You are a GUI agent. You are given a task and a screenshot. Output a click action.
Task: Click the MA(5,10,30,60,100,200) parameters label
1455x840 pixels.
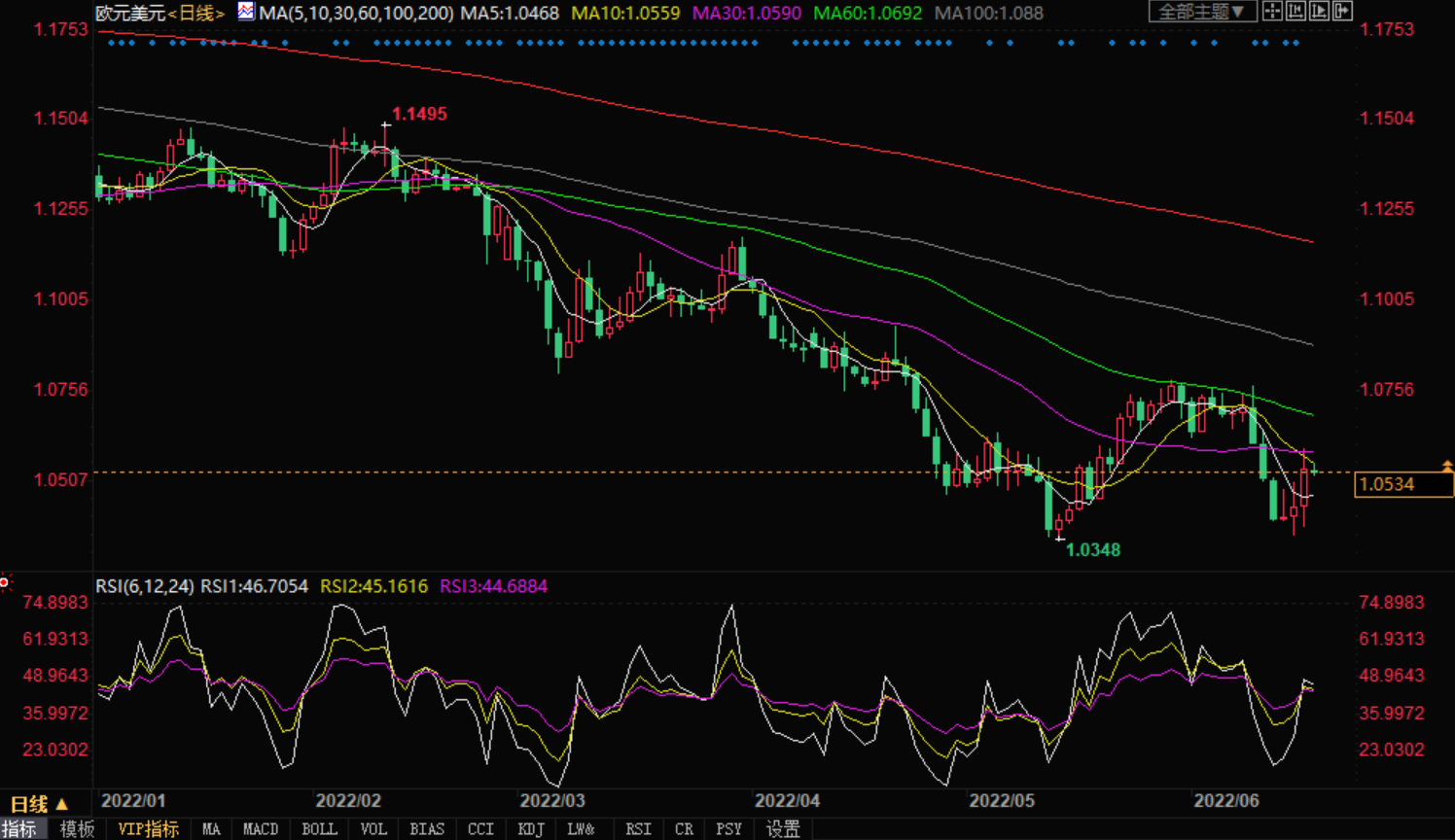click(356, 14)
